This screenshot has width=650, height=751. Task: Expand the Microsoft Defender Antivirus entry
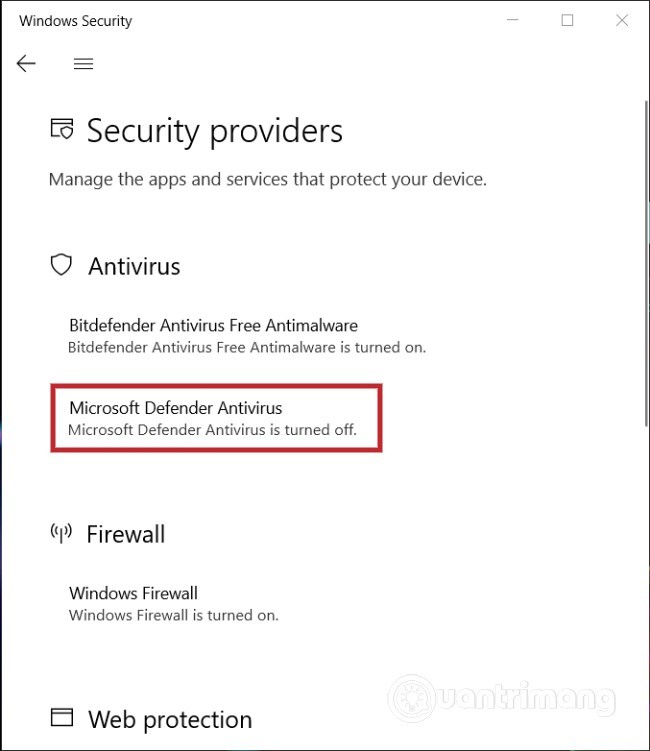pos(176,408)
